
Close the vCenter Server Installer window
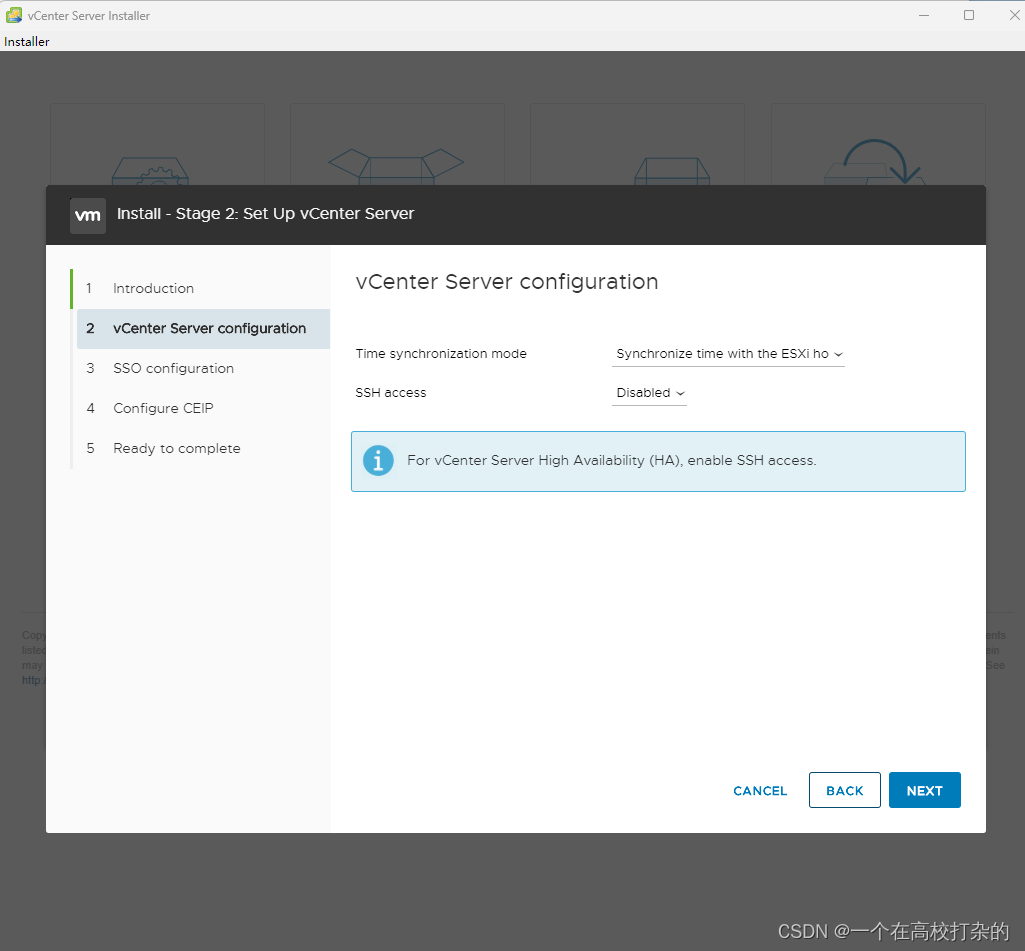click(1014, 15)
